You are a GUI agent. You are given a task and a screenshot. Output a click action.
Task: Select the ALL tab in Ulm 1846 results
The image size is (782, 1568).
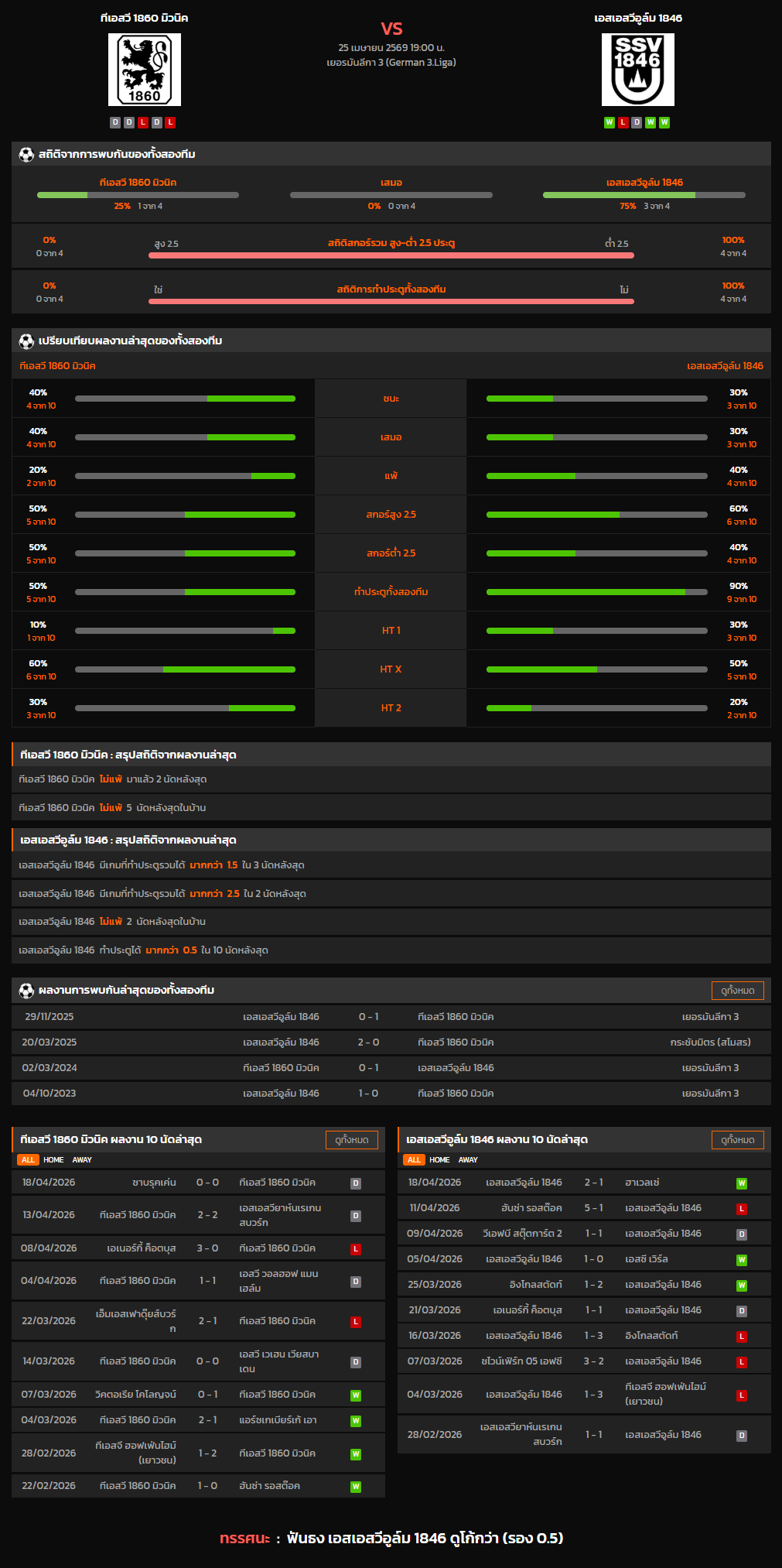coord(414,1159)
